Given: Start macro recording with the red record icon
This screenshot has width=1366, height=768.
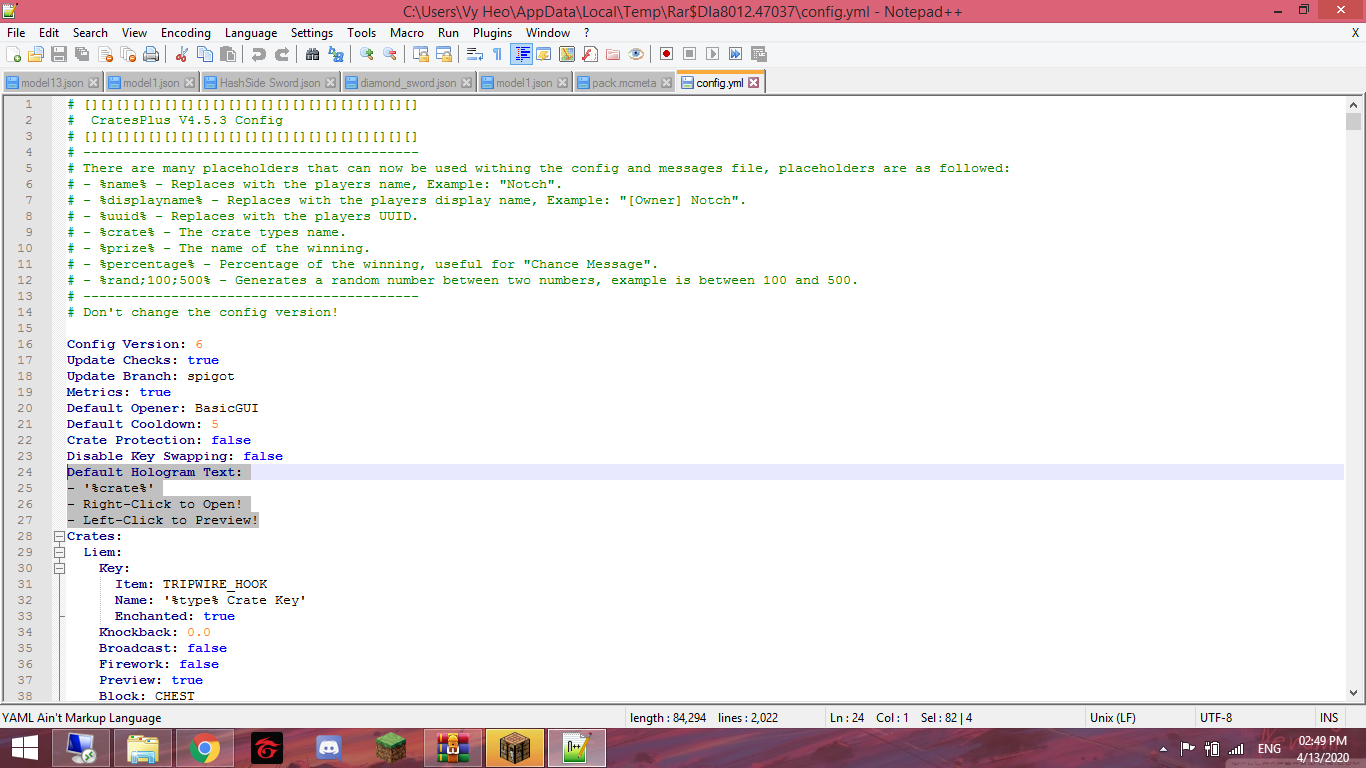Looking at the screenshot, I should [x=667, y=54].
